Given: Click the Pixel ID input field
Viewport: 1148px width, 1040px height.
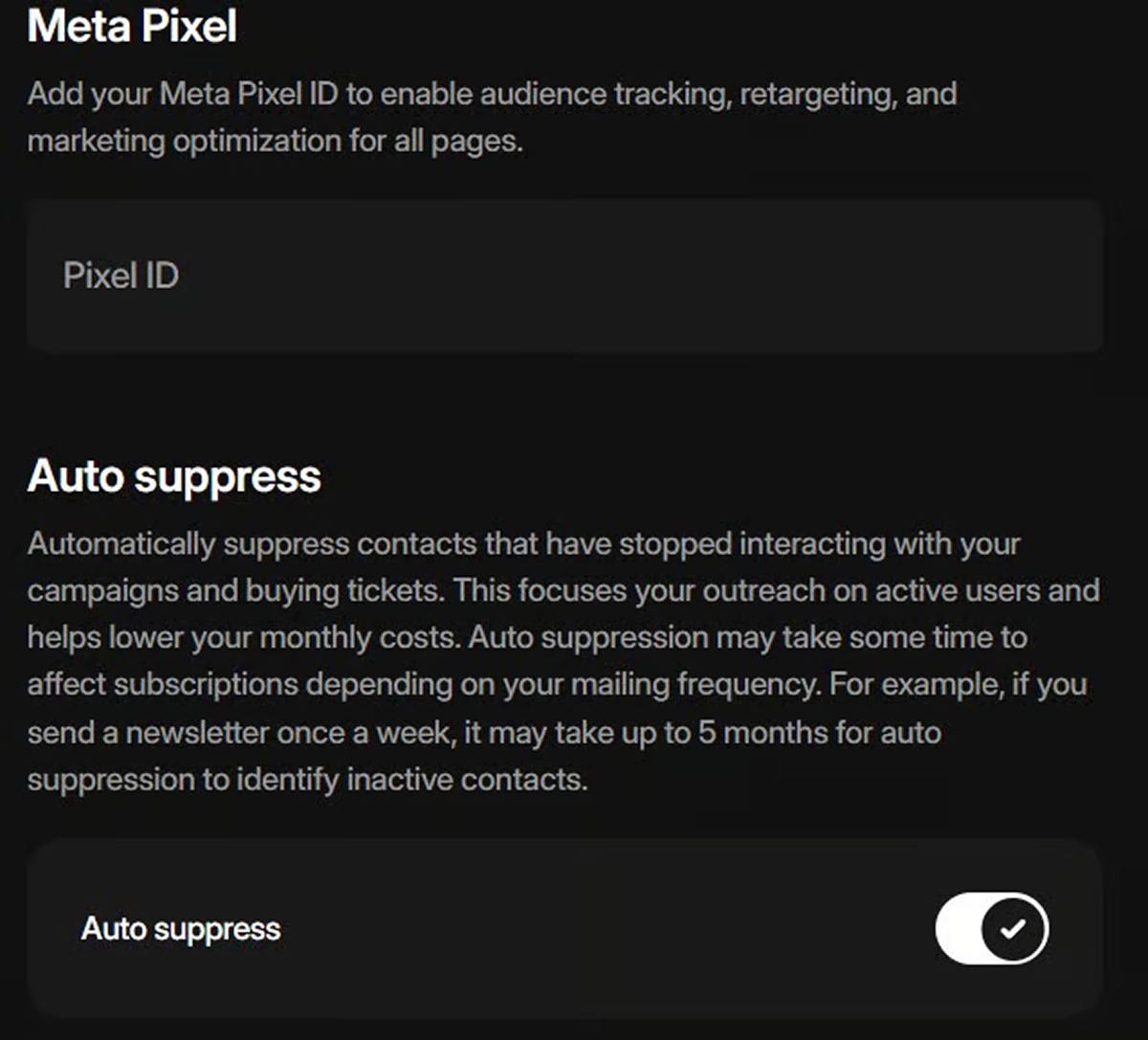Looking at the screenshot, I should [564, 277].
